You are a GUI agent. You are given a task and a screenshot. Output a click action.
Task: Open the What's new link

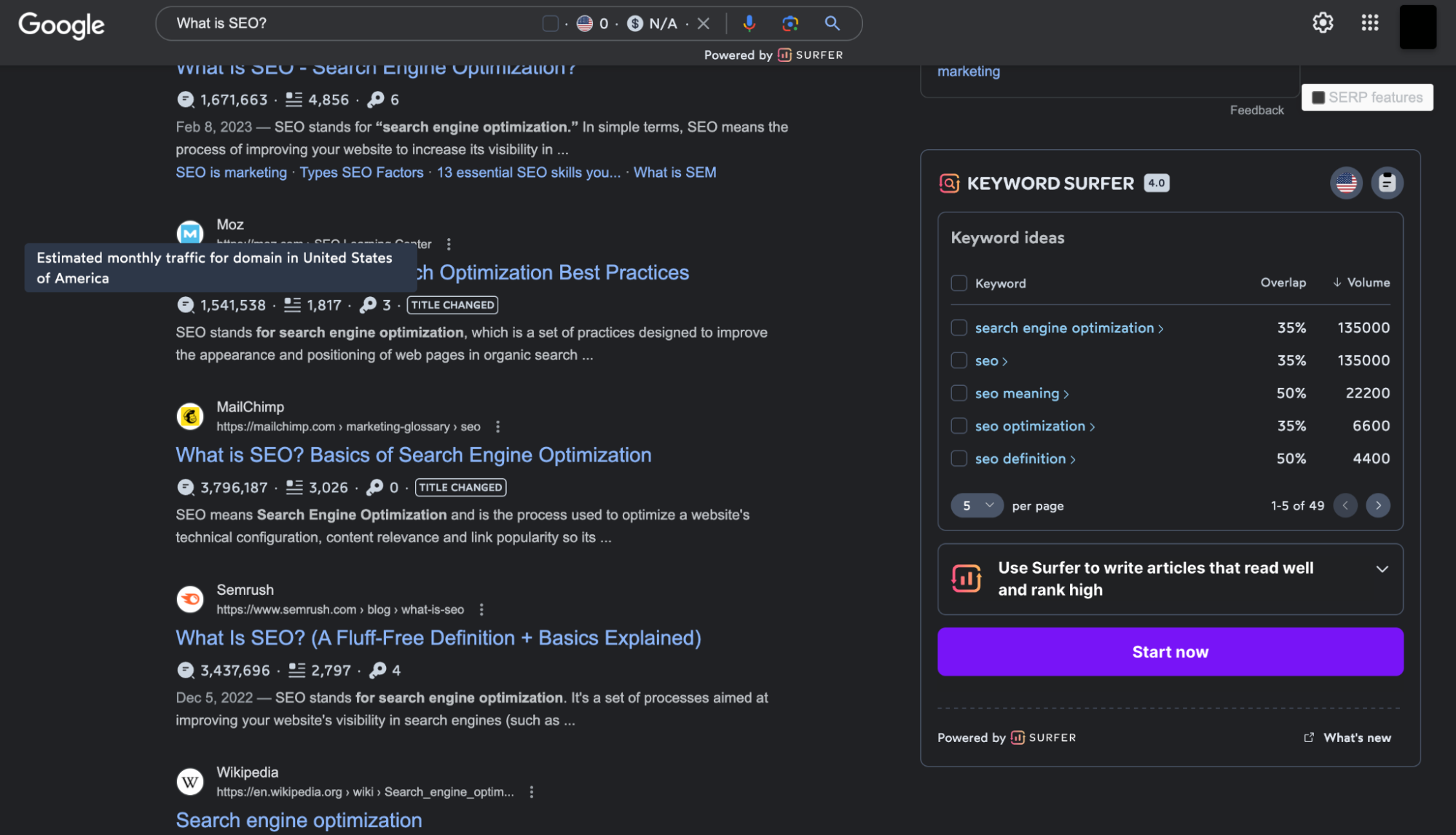pos(1347,737)
